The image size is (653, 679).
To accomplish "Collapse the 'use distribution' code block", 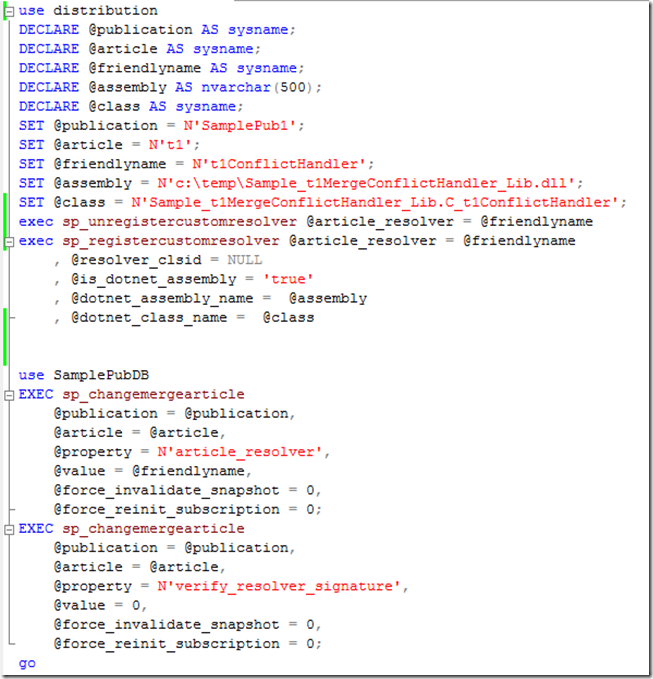I will [x=9, y=12].
